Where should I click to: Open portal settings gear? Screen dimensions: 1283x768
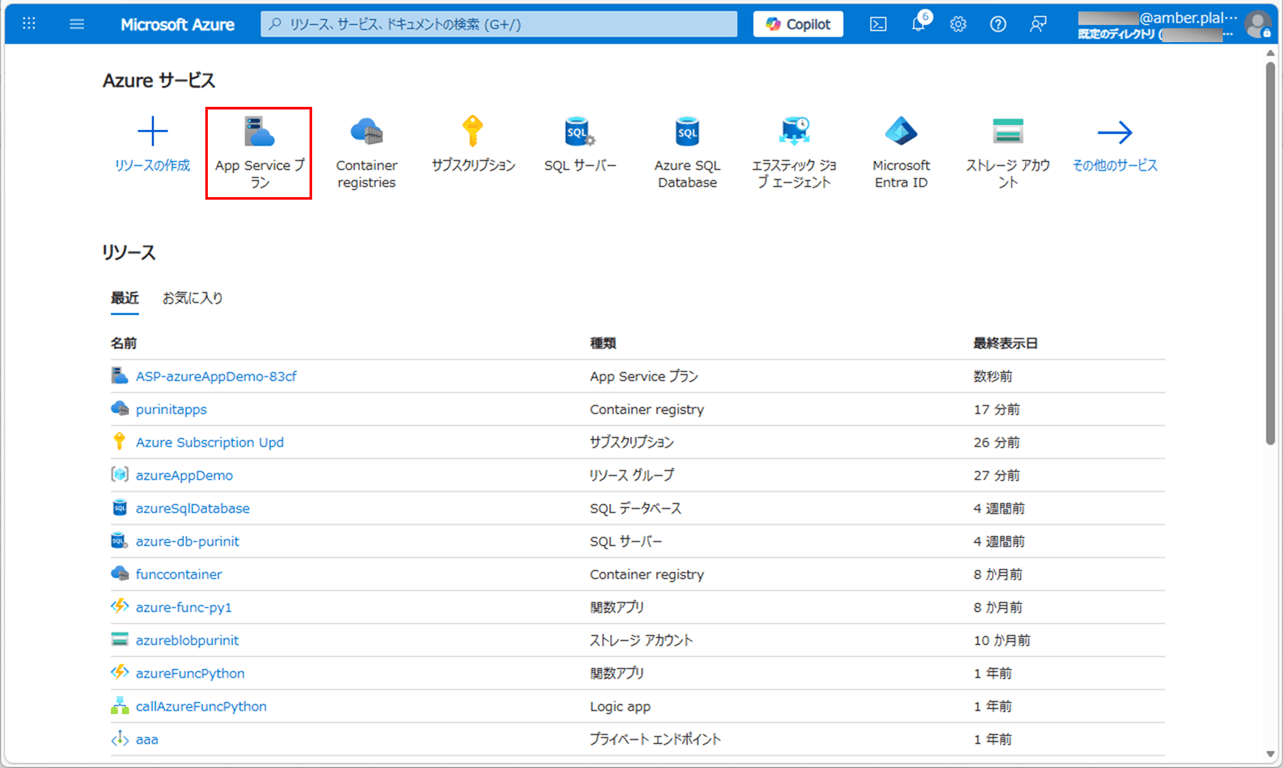click(x=958, y=24)
